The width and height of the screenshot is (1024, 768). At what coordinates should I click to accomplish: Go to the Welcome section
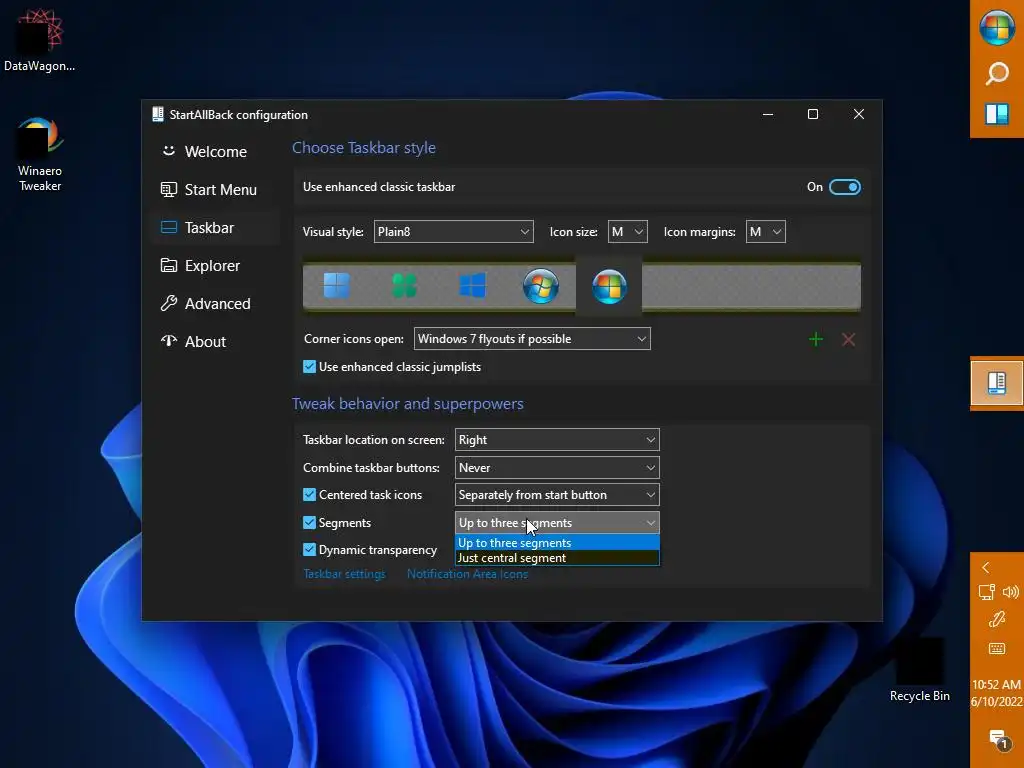(x=216, y=152)
